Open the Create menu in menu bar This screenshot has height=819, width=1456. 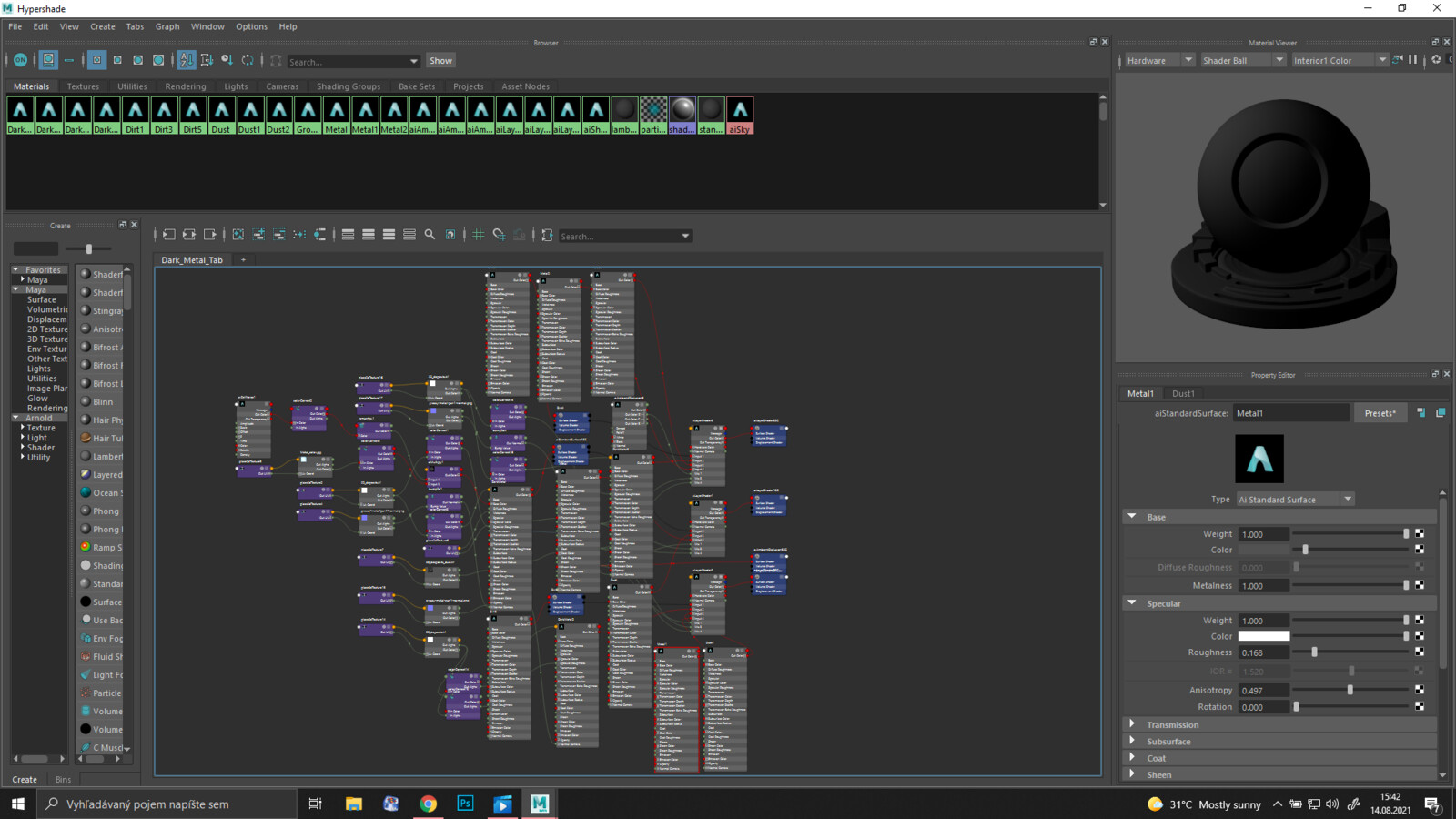(102, 26)
